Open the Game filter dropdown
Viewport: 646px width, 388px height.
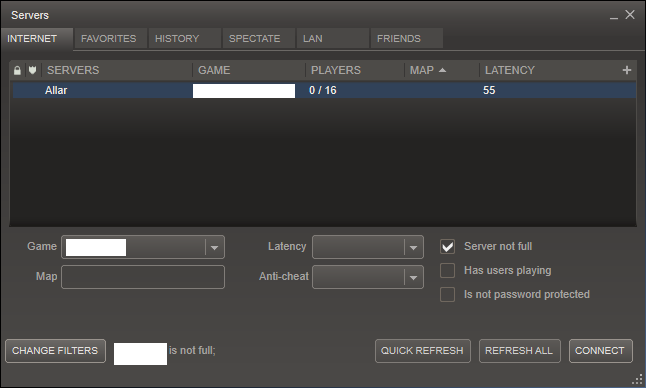(x=143, y=247)
